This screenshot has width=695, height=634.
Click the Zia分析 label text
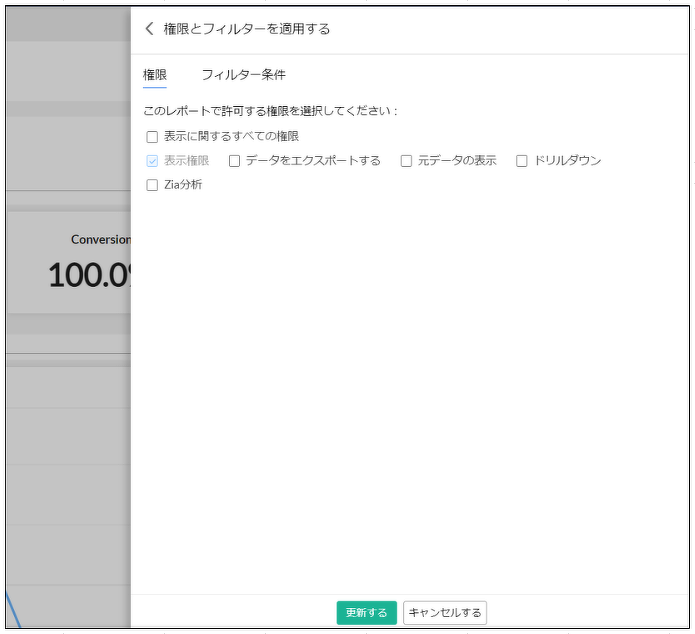[x=183, y=185]
